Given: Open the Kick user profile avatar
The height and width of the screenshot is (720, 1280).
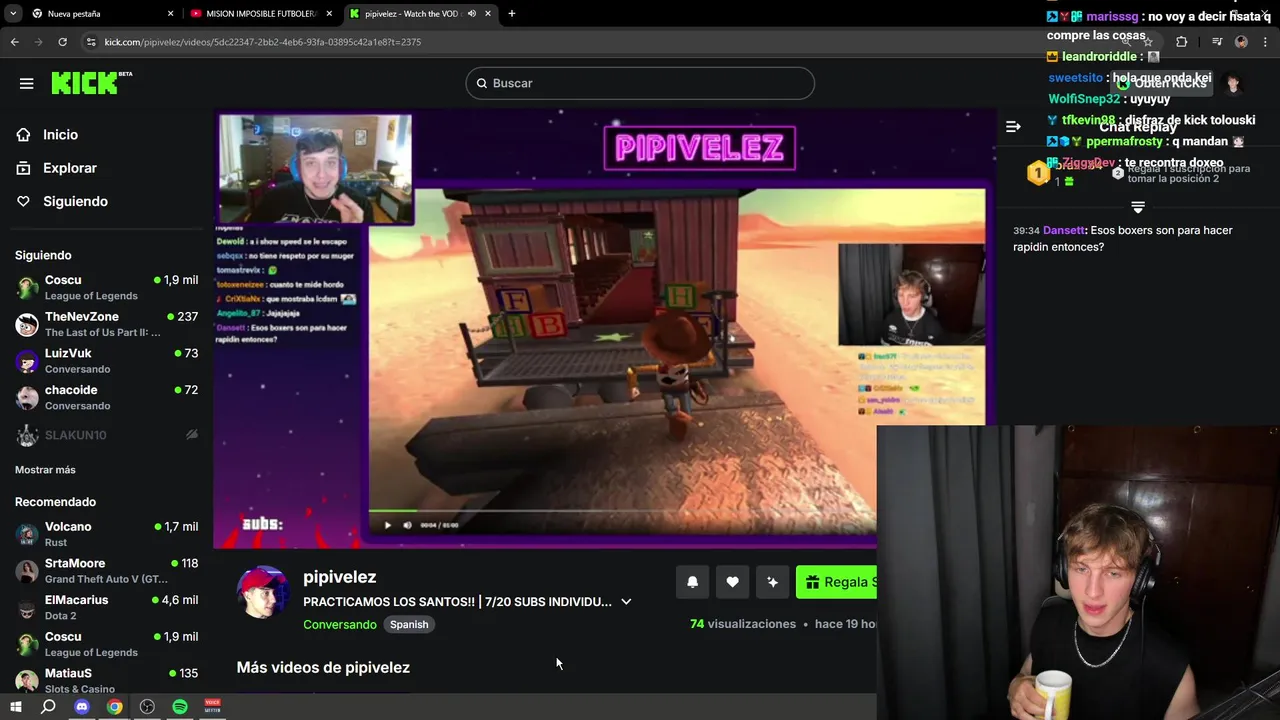Looking at the screenshot, I should point(1233,84).
